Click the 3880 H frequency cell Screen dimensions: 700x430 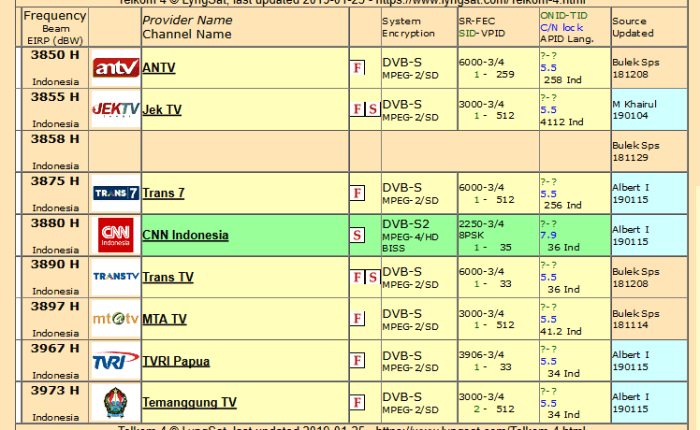tap(55, 235)
